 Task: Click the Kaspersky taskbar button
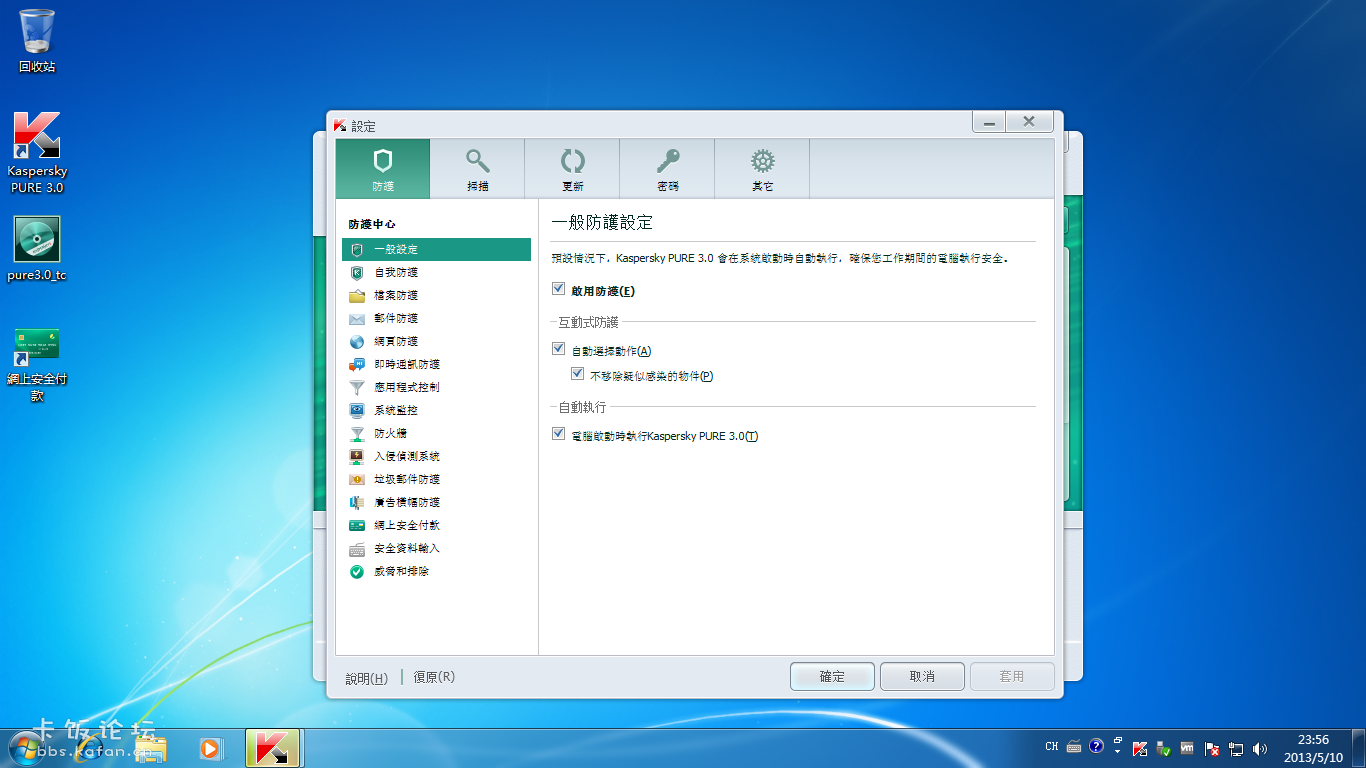[272, 748]
